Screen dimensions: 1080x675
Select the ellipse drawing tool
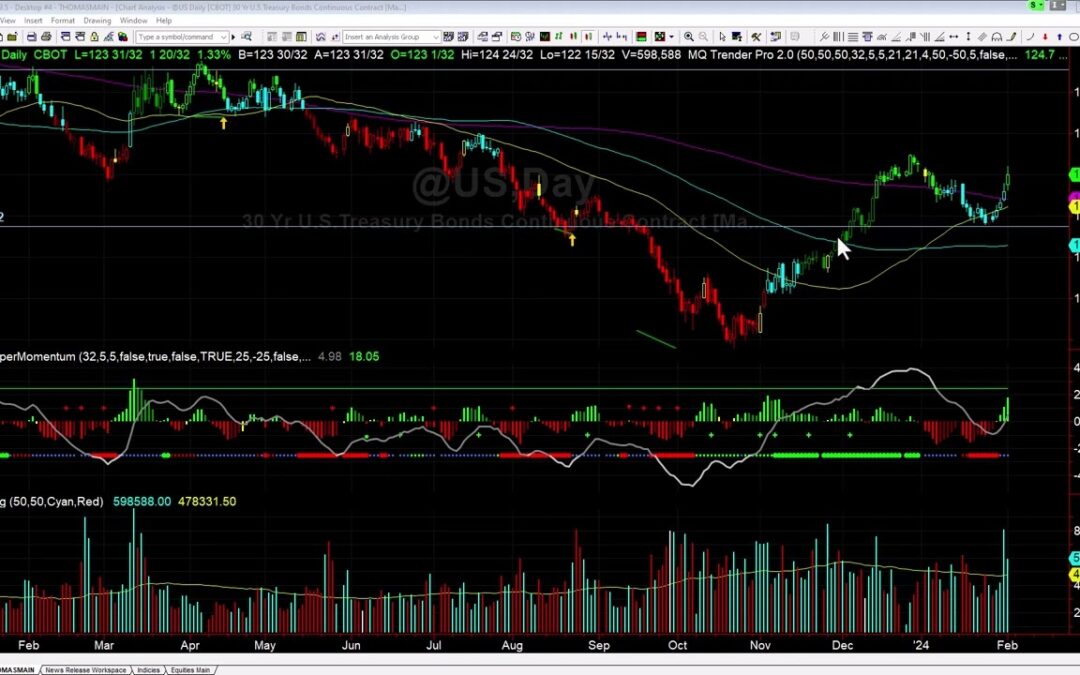[x=1073, y=37]
